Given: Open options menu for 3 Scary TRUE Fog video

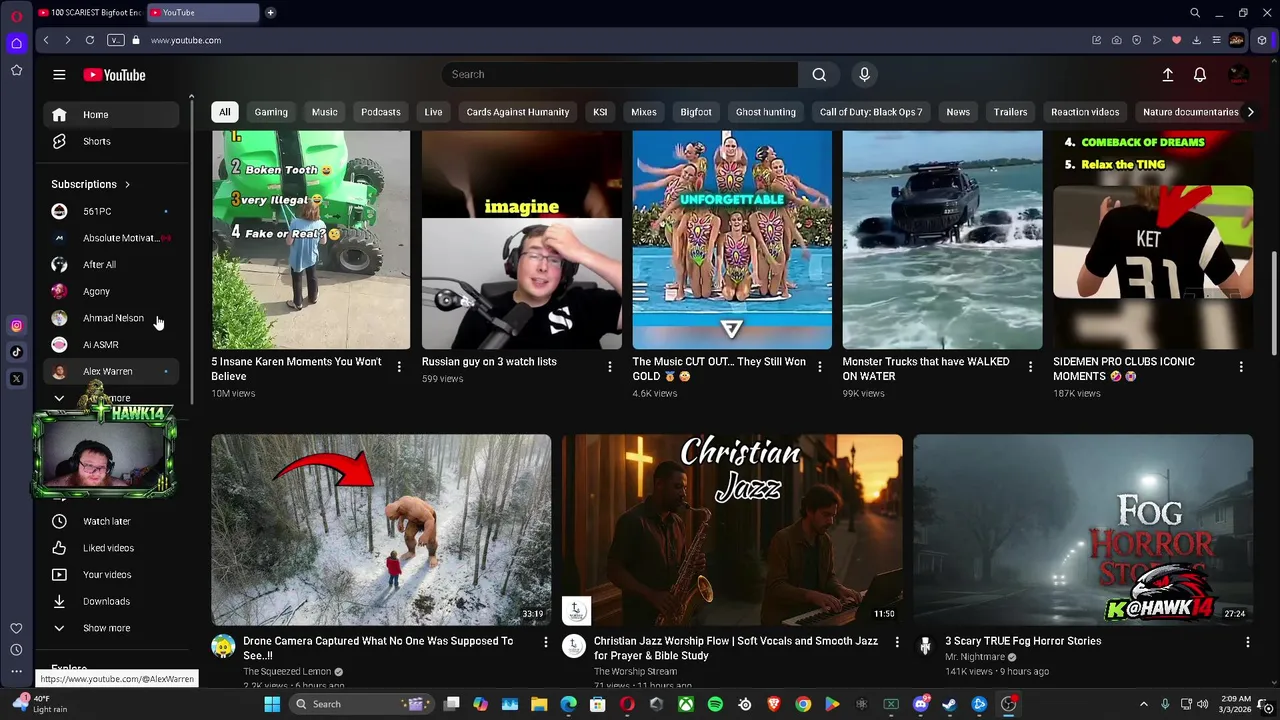Looking at the screenshot, I should coord(1248,641).
